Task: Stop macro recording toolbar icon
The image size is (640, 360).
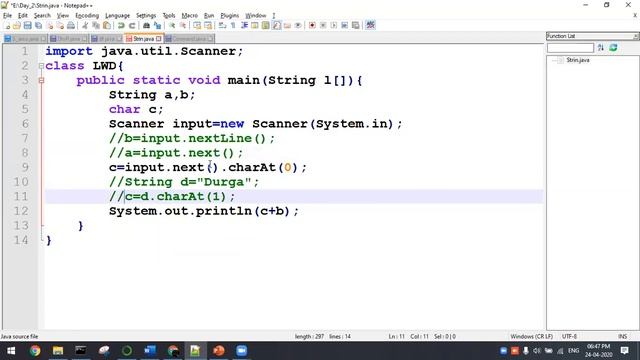Action: [323, 25]
